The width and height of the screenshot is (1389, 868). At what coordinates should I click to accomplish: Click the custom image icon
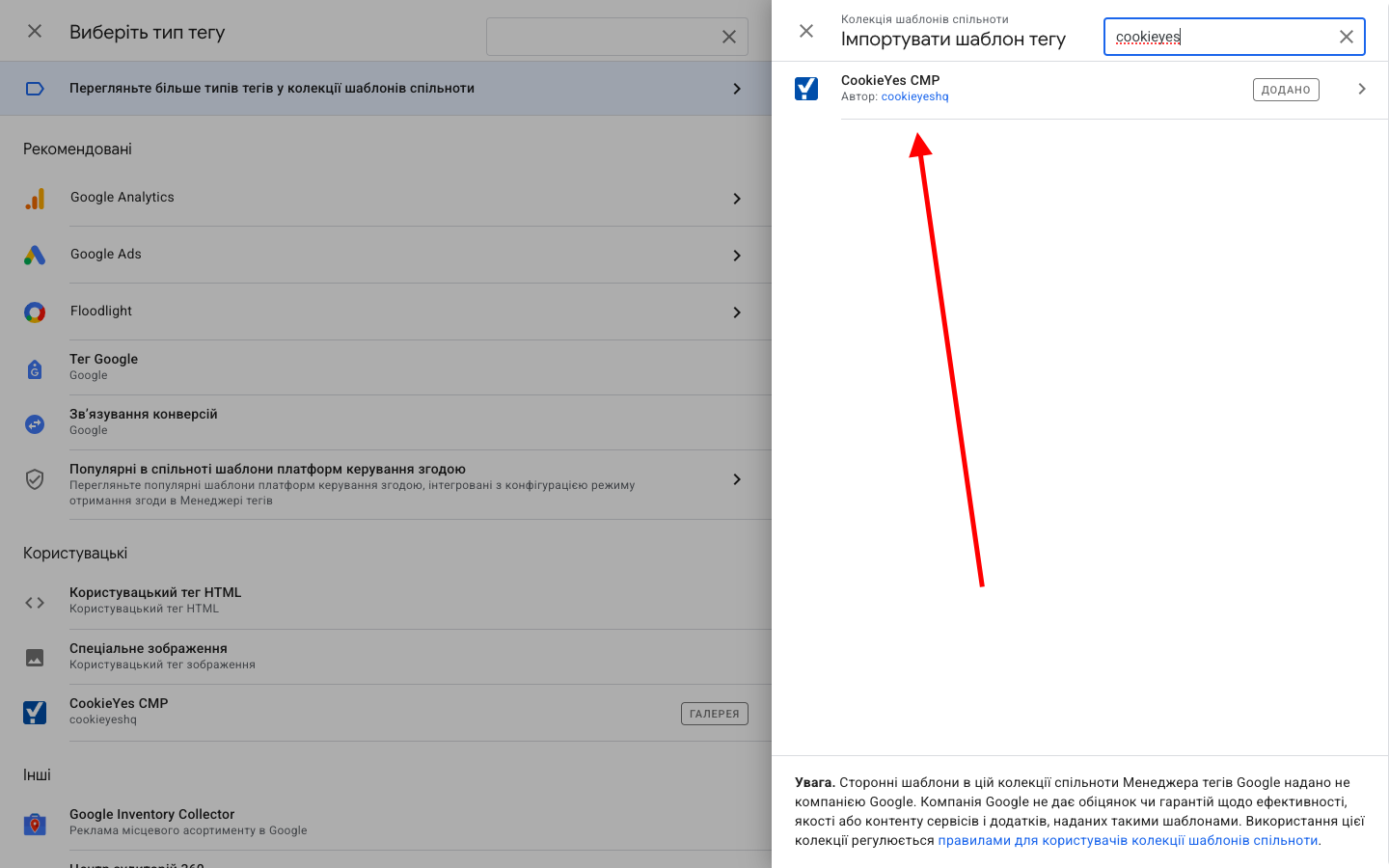[35, 658]
